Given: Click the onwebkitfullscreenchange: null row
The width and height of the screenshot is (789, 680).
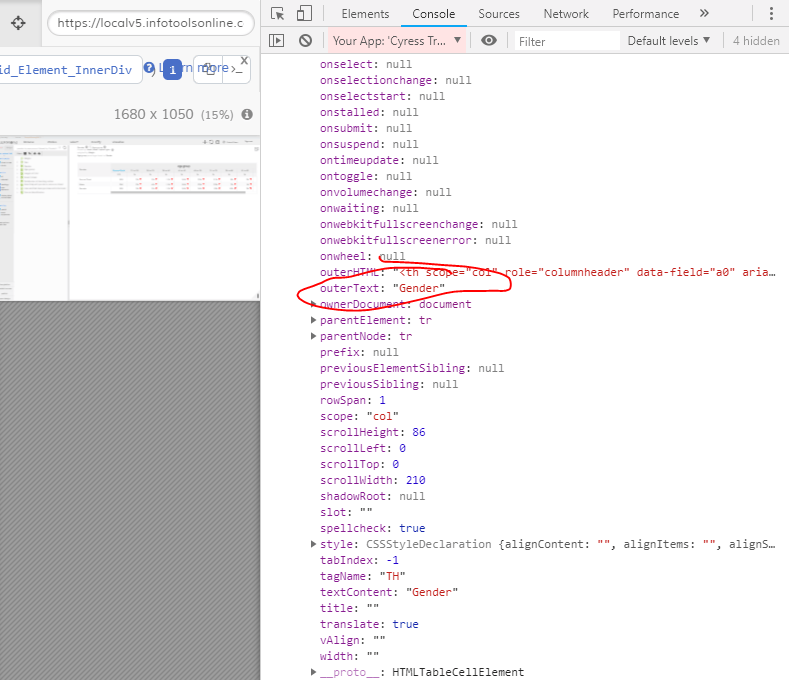Looking at the screenshot, I should click(419, 224).
